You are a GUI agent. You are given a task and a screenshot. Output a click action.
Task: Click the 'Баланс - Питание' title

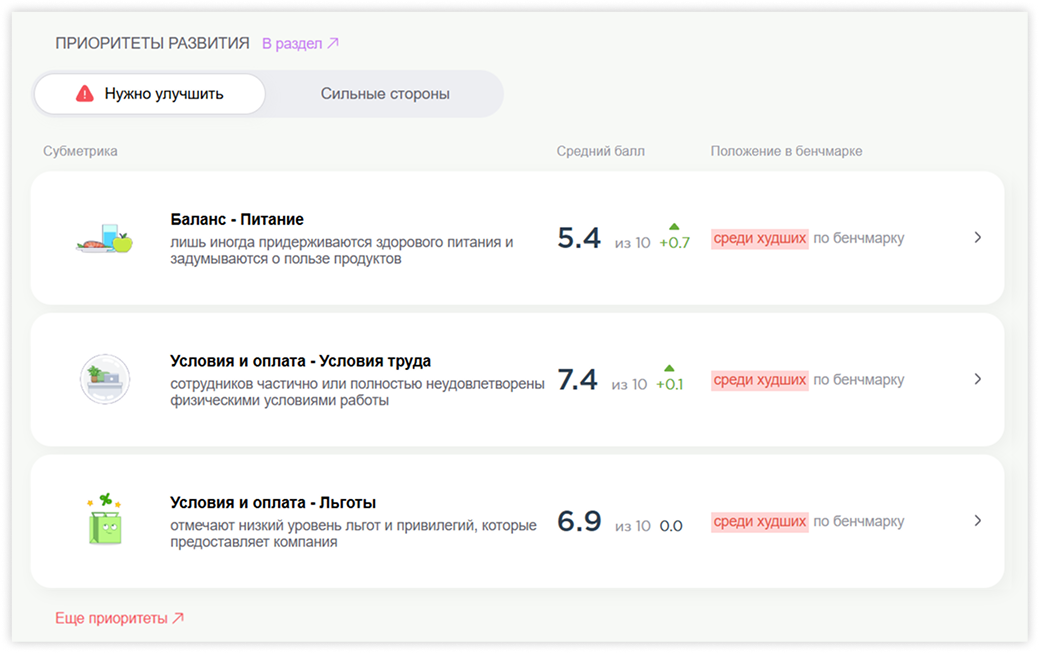coord(237,220)
